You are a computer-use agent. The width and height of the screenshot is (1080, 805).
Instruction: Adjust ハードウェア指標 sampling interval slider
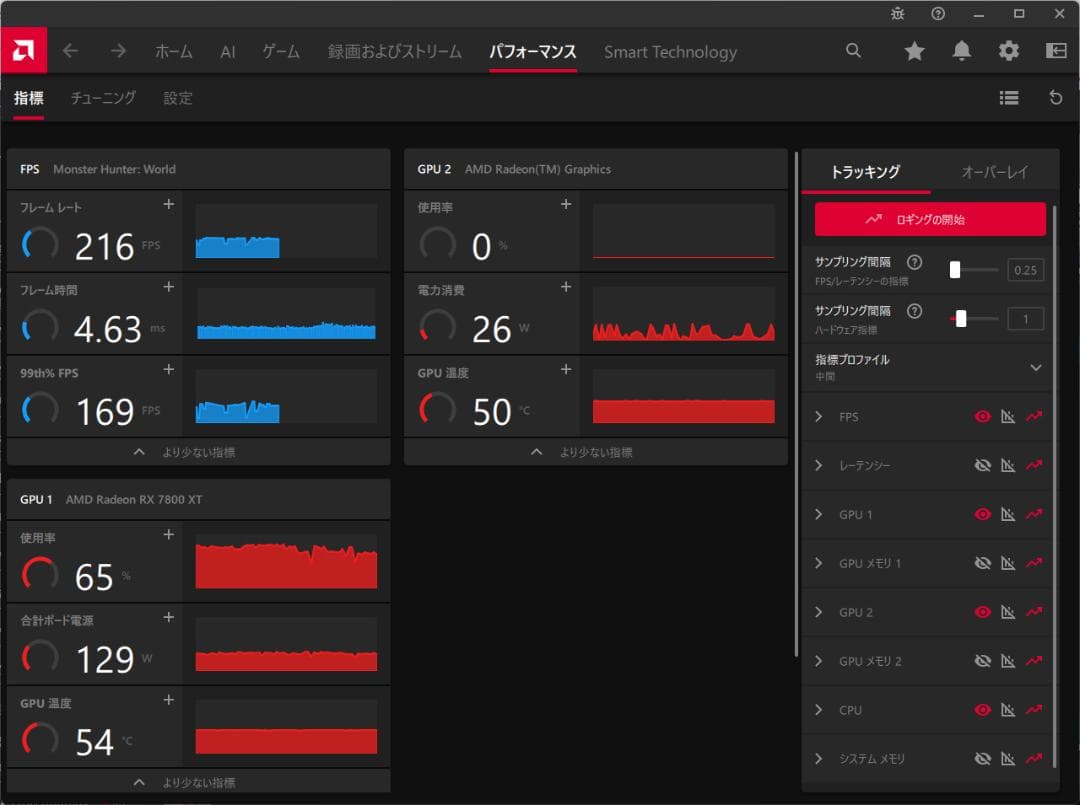tap(974, 318)
